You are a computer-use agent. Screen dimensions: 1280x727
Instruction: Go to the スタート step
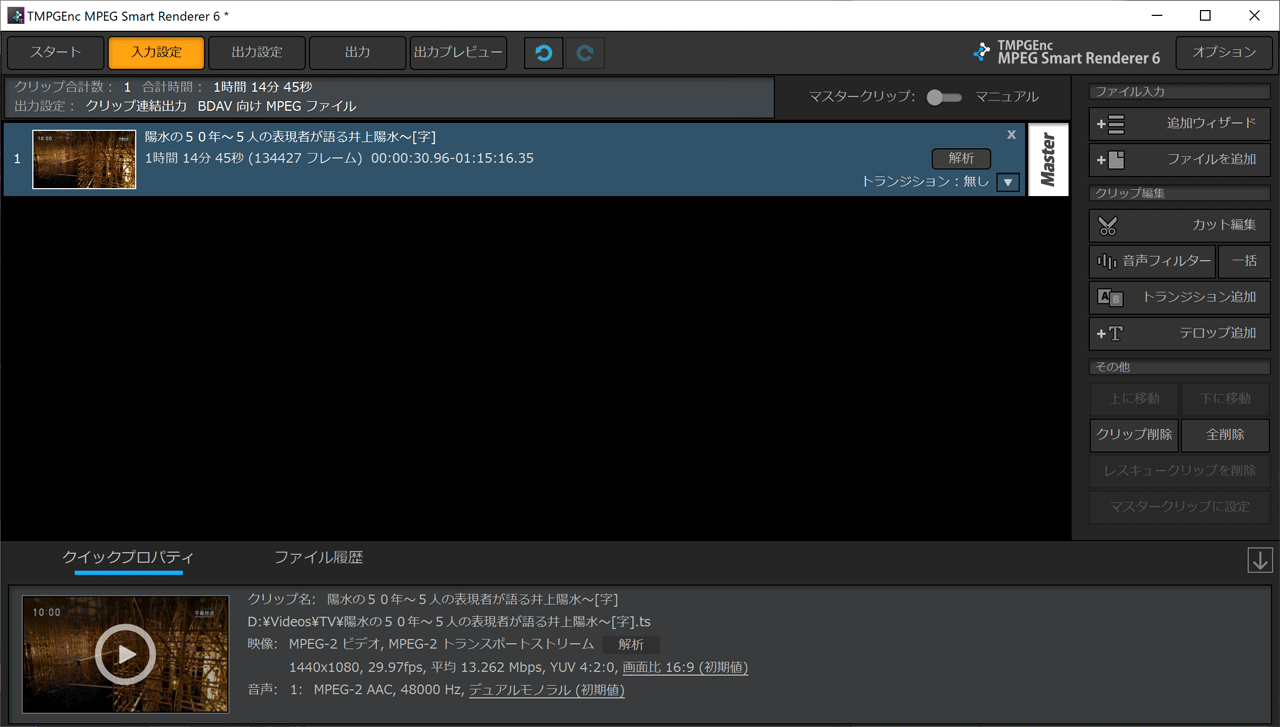click(x=56, y=52)
